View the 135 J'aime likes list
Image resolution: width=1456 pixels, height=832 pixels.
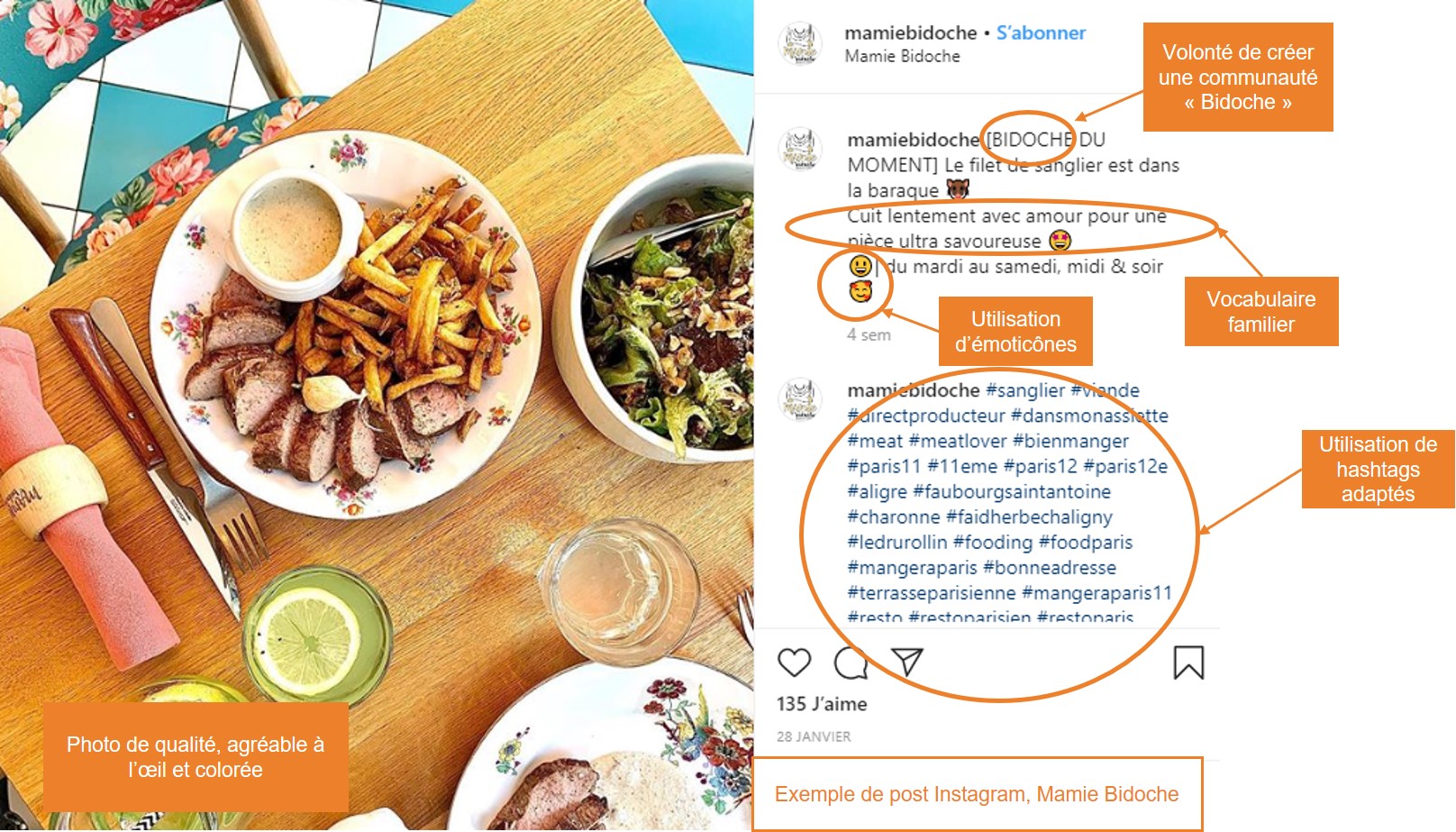coord(822,704)
